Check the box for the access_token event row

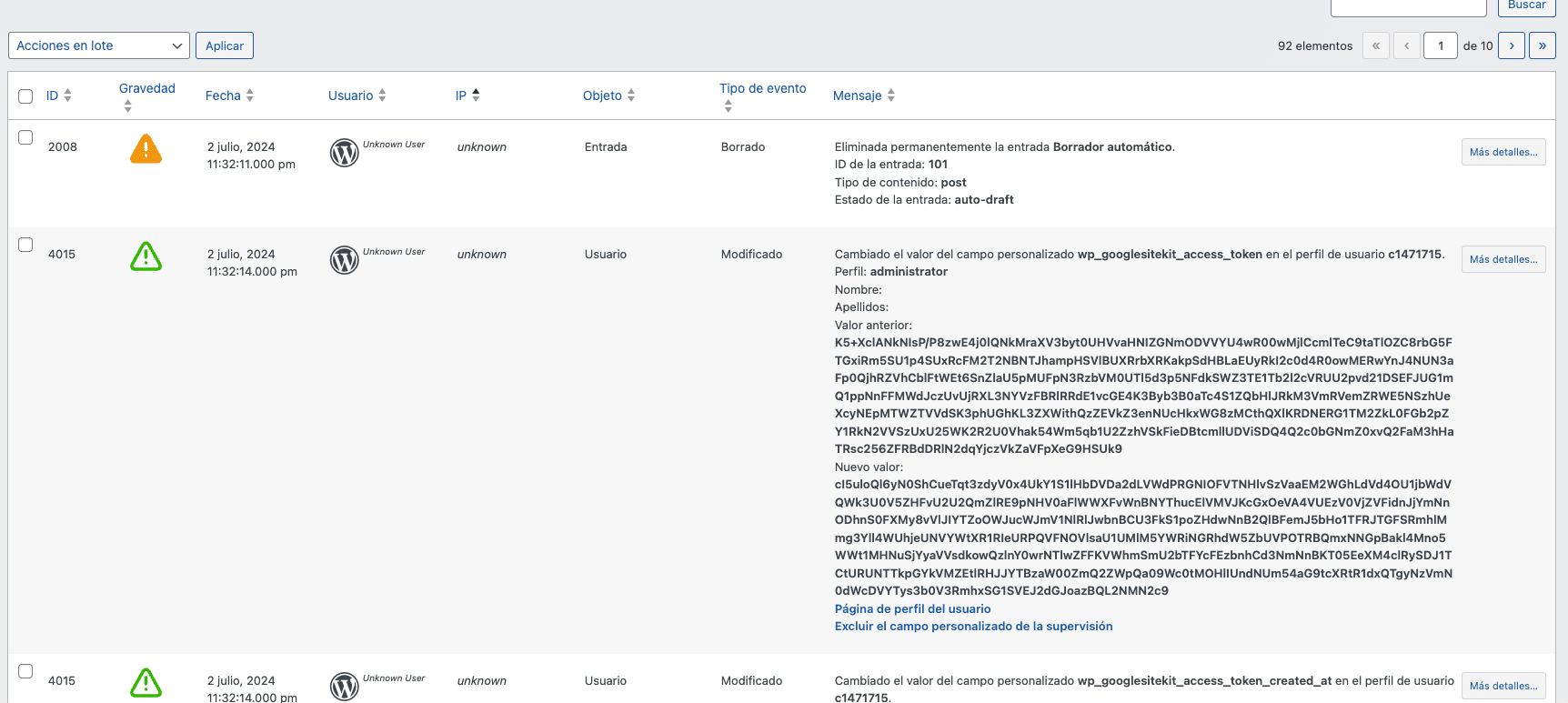click(x=25, y=245)
